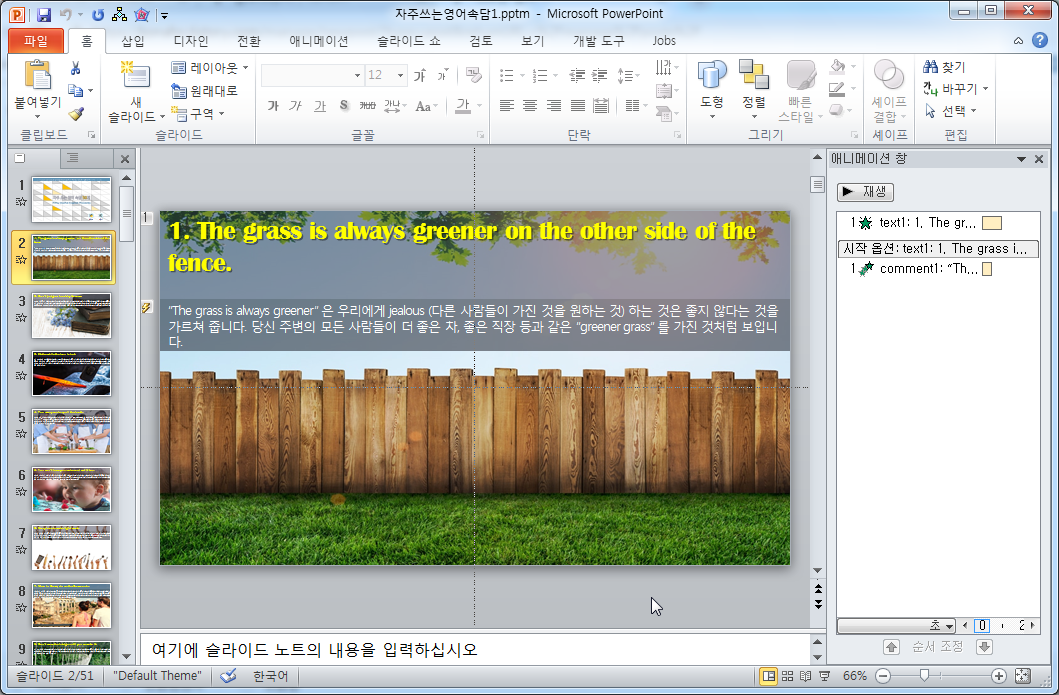Switch to Normal view in status bar
The height and width of the screenshot is (695, 1059).
click(x=768, y=675)
